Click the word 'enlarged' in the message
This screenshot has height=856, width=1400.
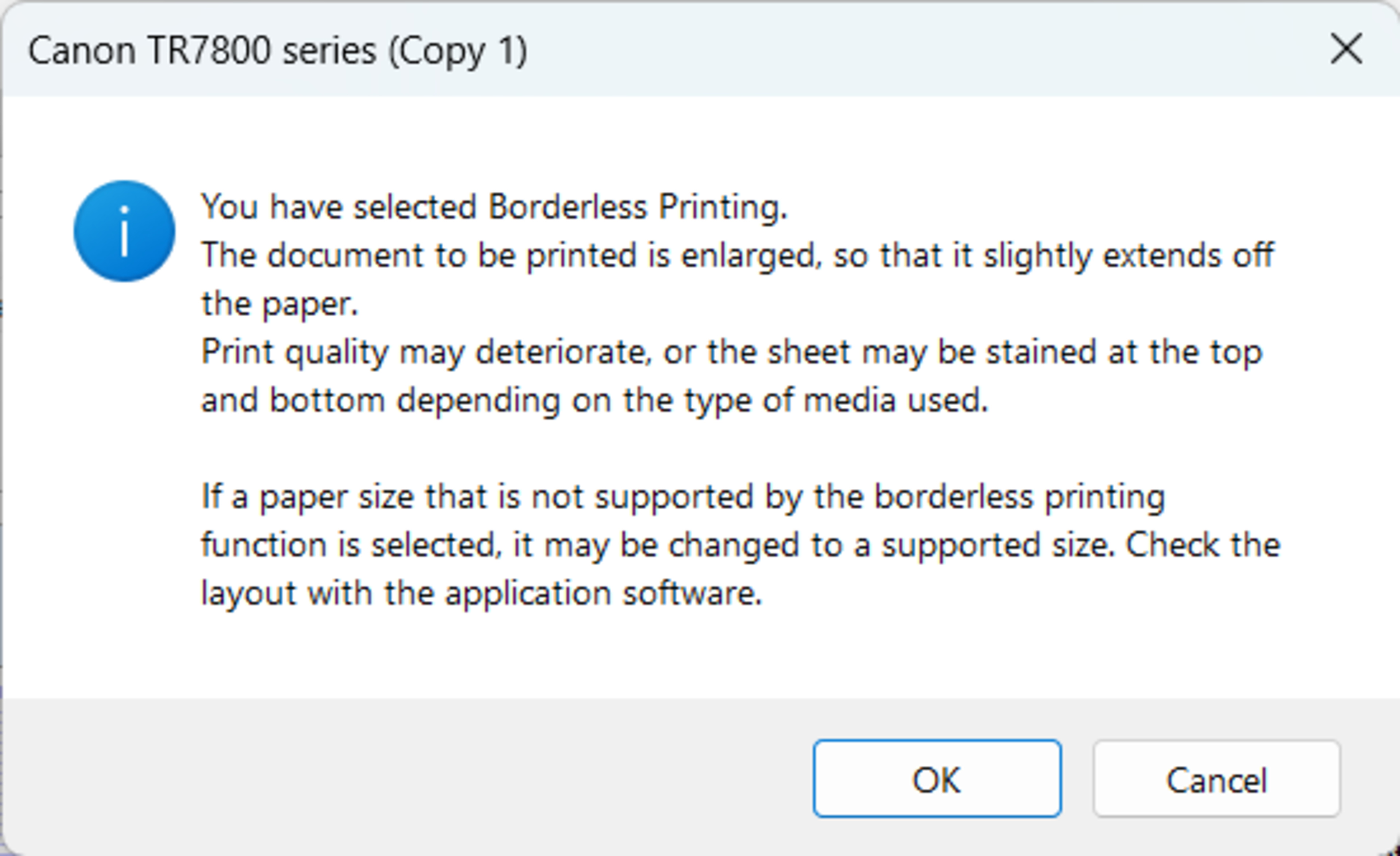(x=751, y=255)
